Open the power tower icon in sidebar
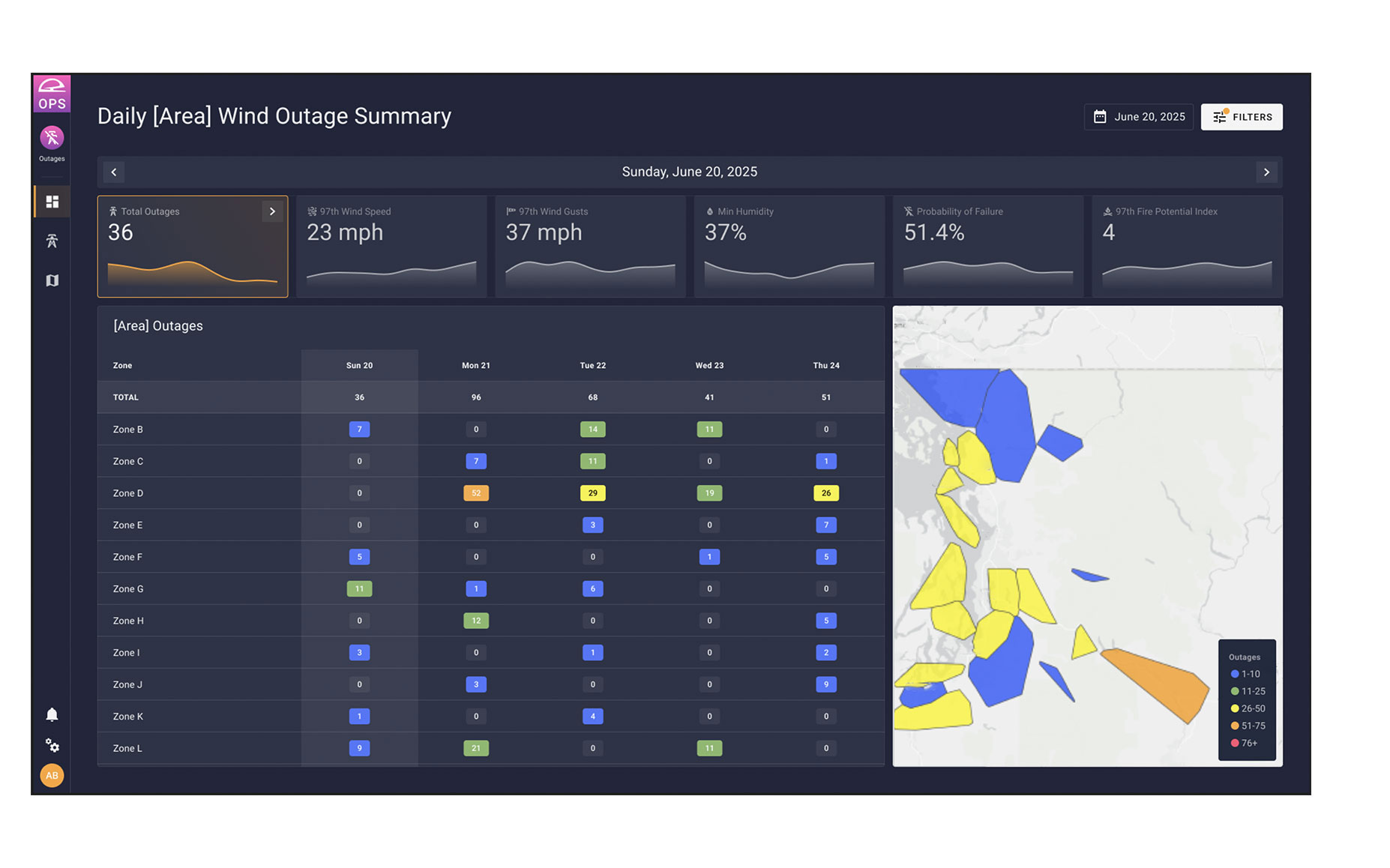Screen dimensions: 1390x868 52,241
